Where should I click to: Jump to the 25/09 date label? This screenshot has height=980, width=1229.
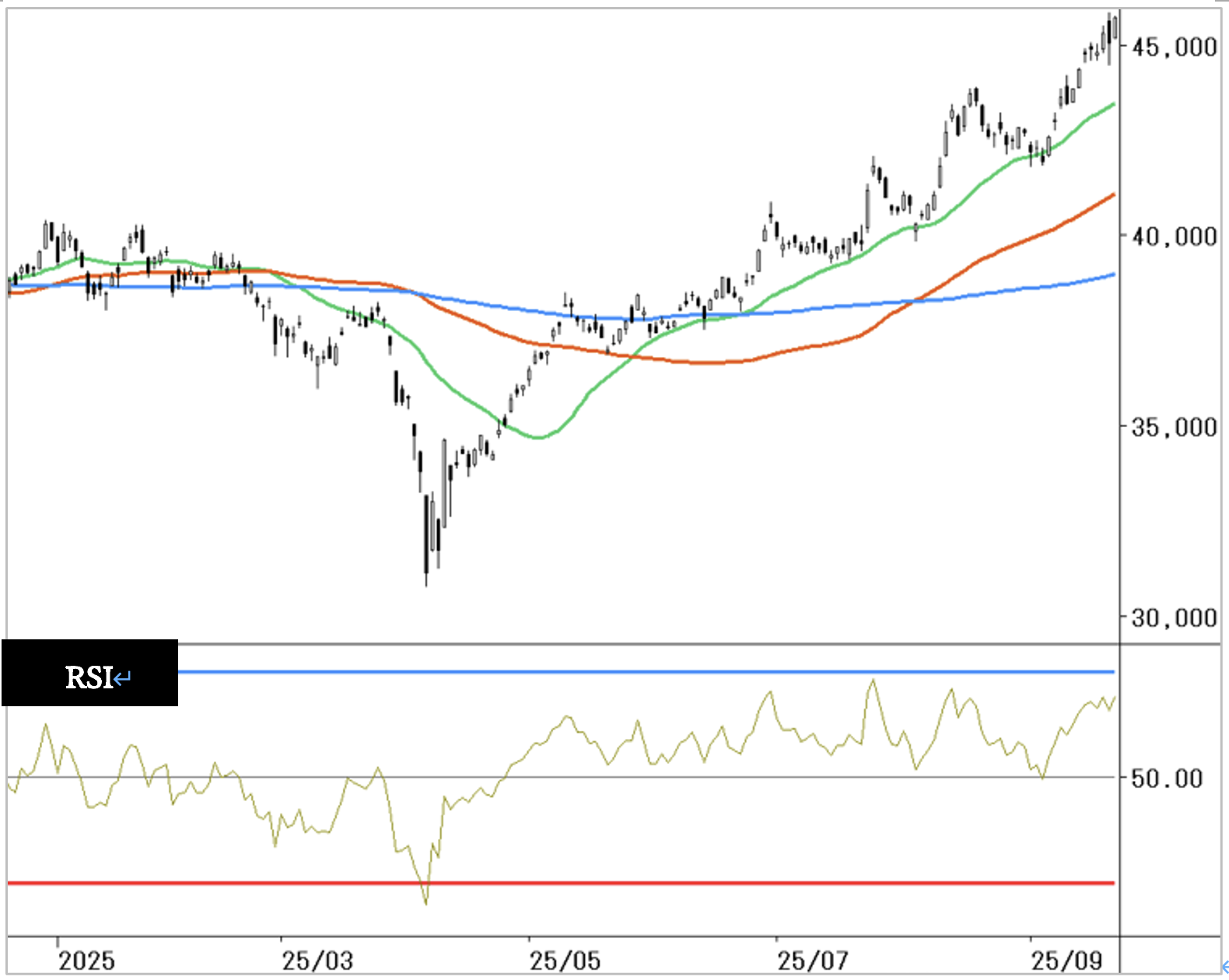click(1066, 961)
